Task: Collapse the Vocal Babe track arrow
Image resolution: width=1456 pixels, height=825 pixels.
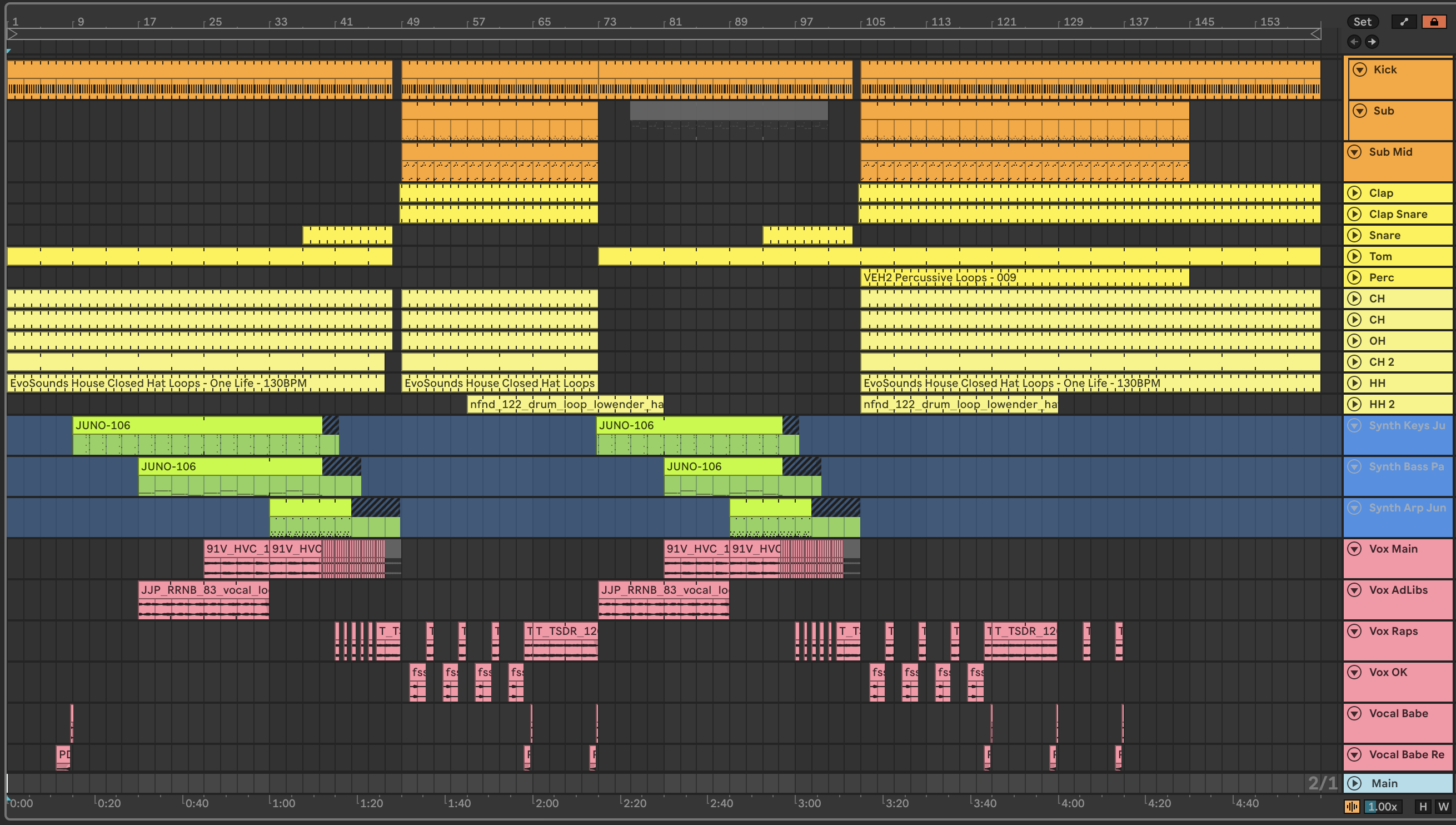Action: (1354, 713)
